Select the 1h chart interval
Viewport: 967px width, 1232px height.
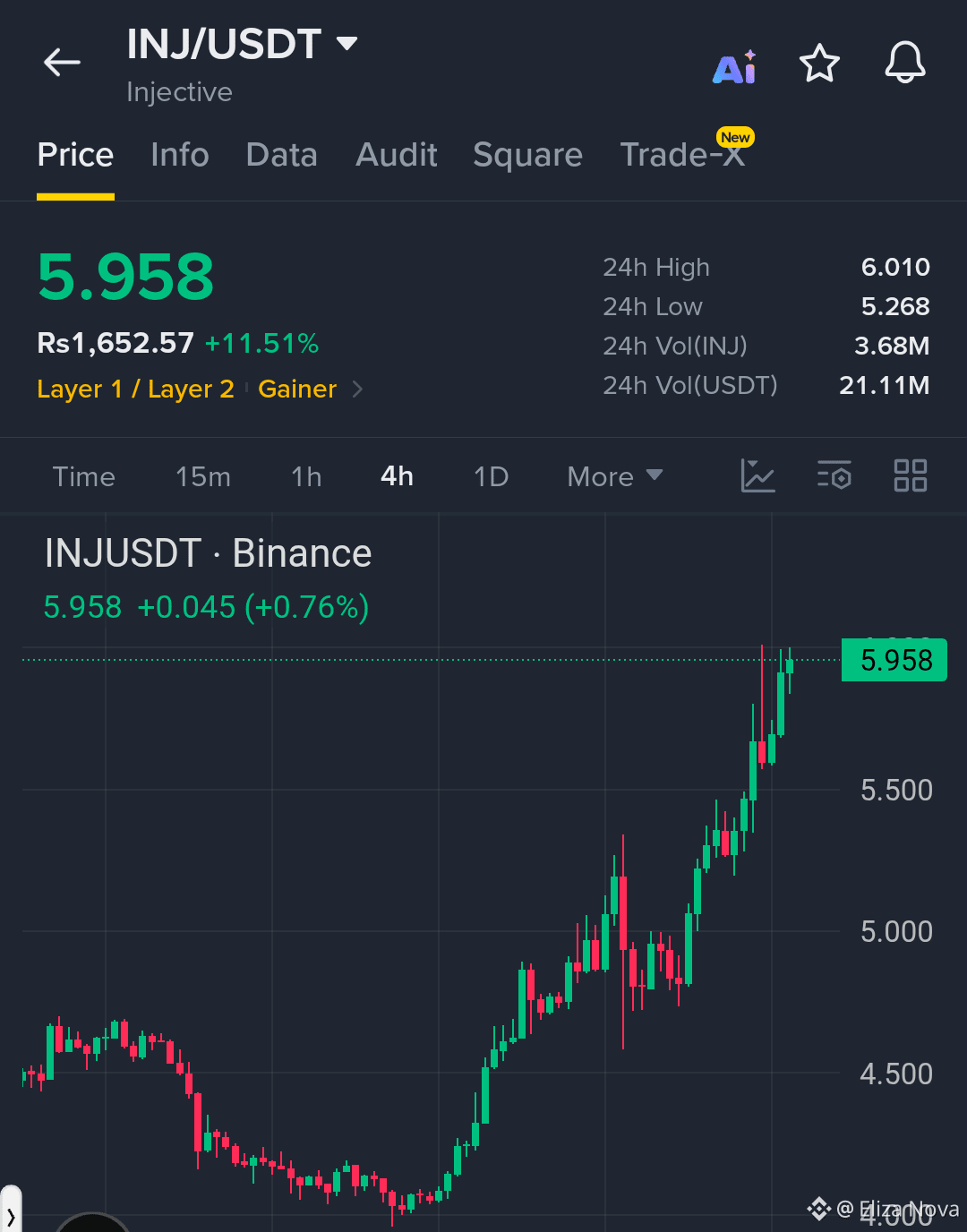(306, 476)
